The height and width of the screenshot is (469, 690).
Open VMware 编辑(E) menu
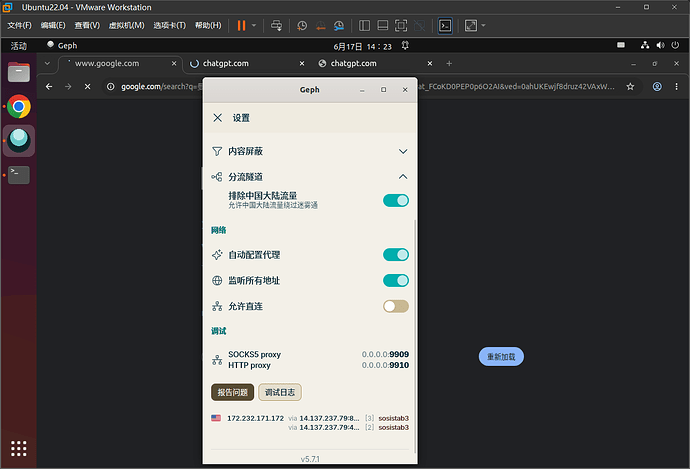(x=53, y=26)
